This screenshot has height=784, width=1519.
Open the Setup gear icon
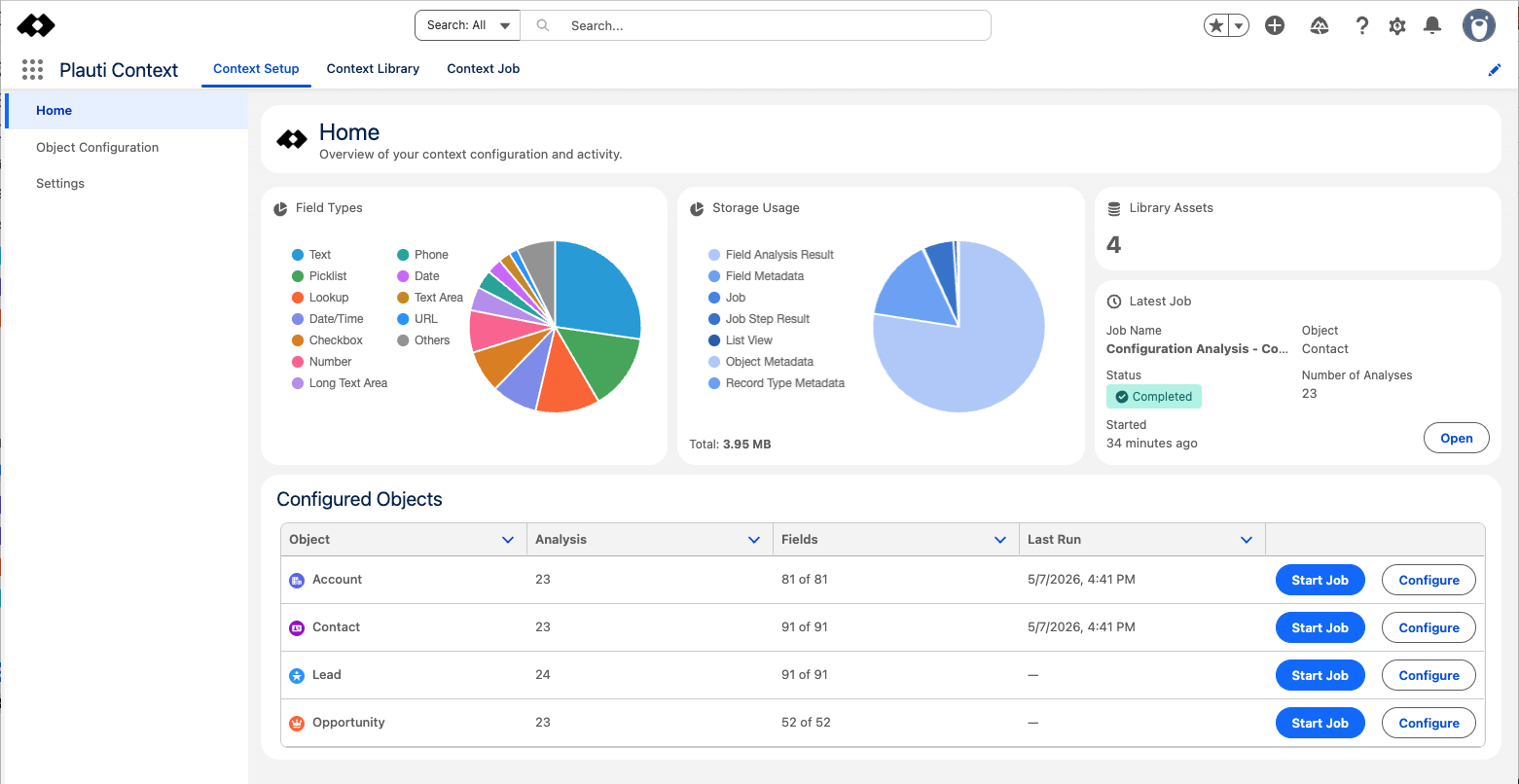1397,26
